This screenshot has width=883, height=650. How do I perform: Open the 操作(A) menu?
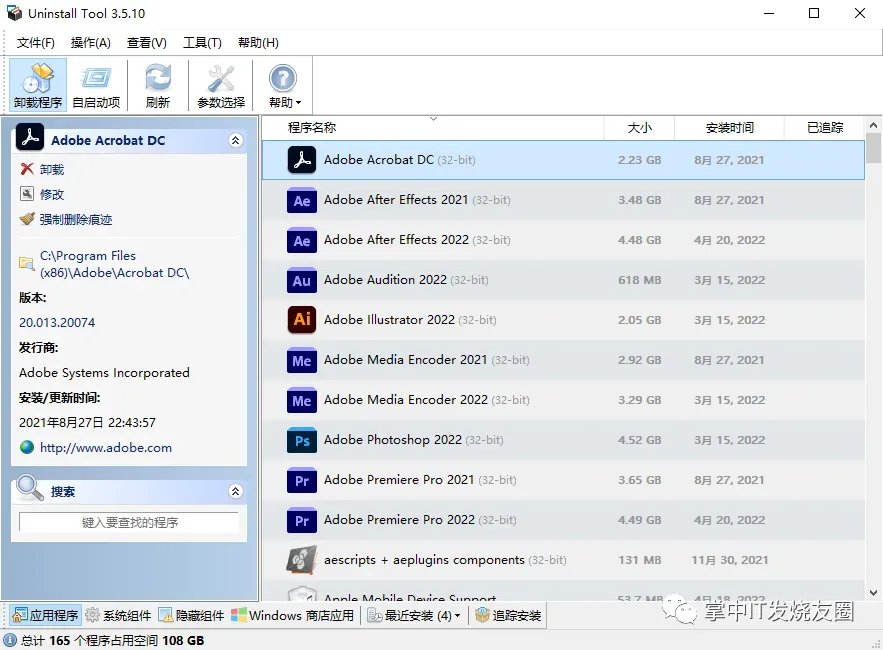91,43
